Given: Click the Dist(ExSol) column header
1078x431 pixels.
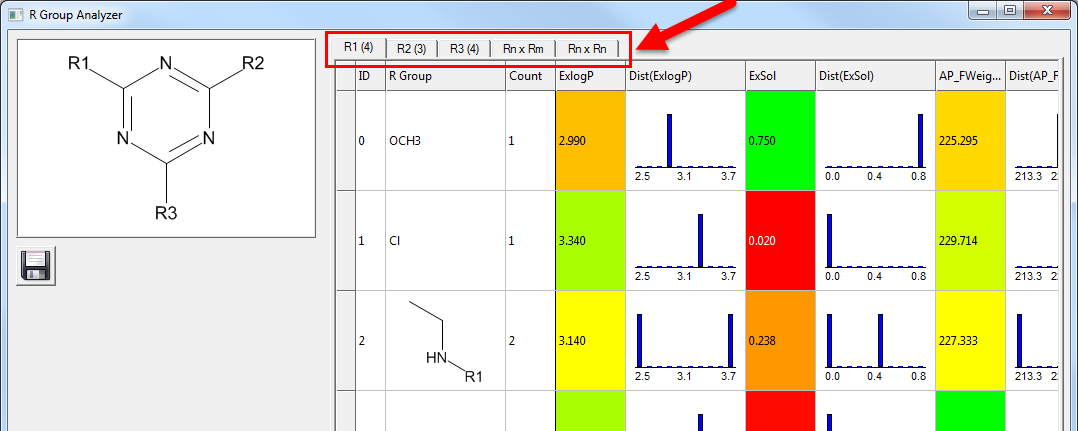Looking at the screenshot, I should coord(874,76).
